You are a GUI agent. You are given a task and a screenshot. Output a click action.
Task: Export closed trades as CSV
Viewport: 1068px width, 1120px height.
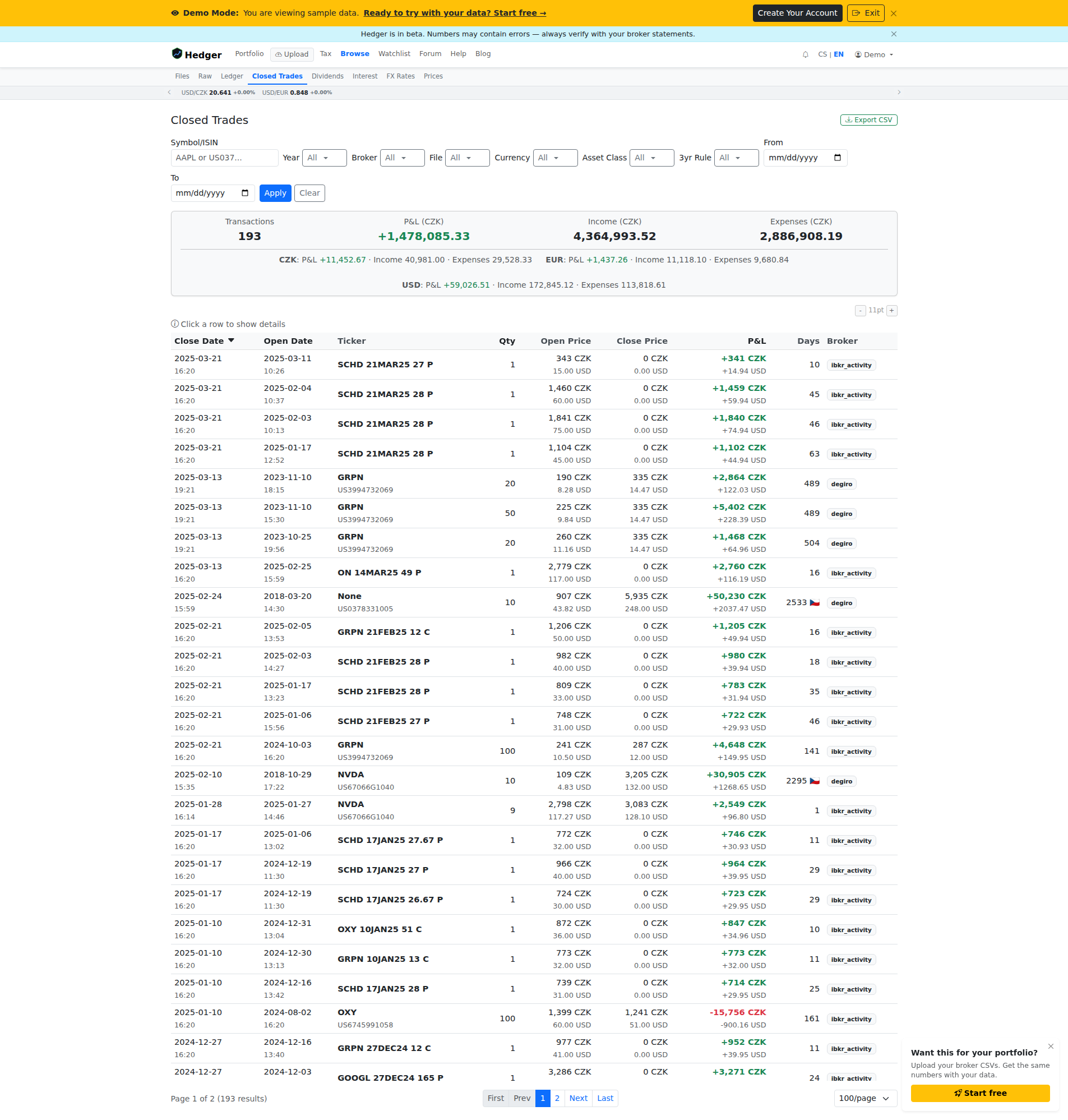click(x=869, y=120)
